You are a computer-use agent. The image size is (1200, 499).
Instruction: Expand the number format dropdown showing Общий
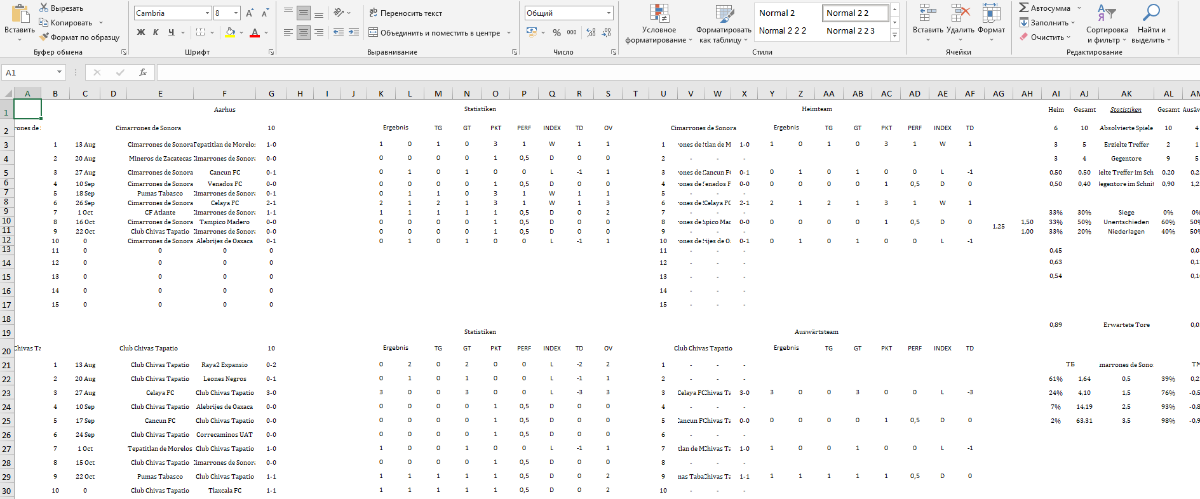point(608,13)
